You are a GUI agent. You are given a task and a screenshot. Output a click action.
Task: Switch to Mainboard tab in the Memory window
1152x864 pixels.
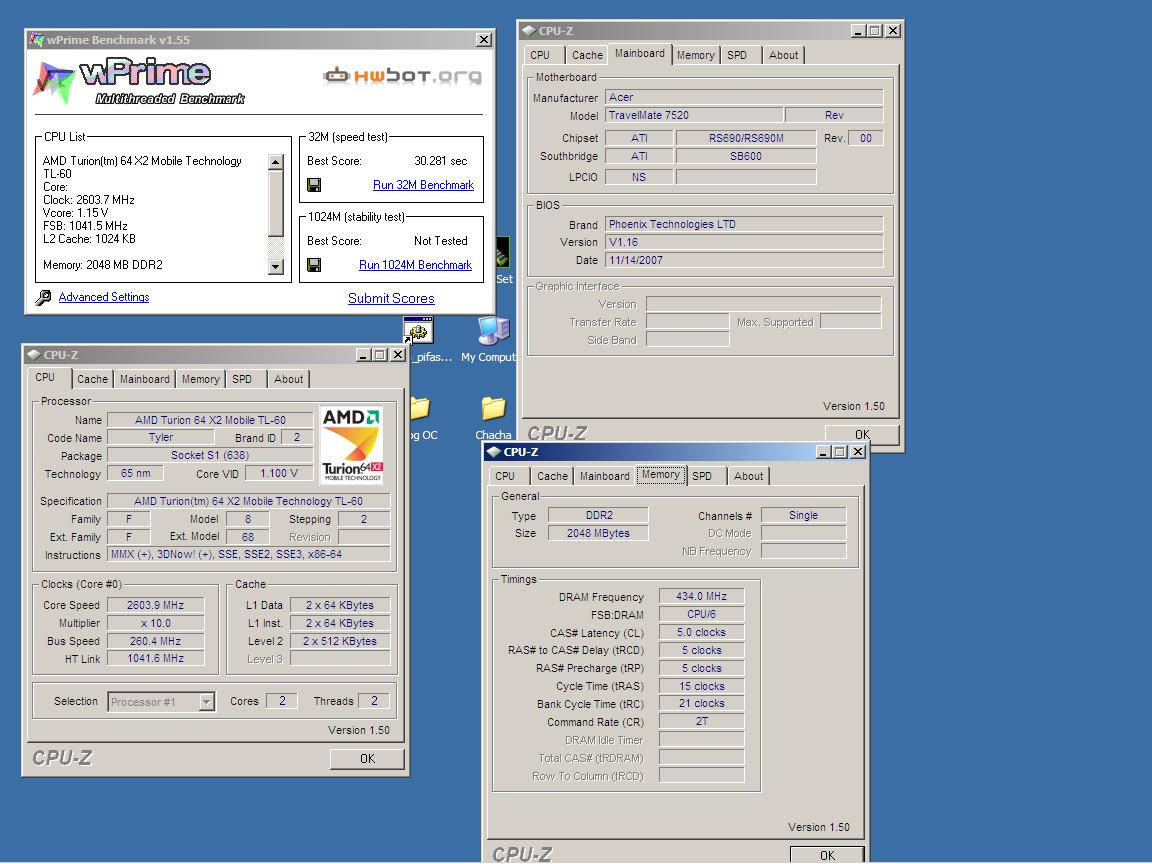[x=605, y=476]
